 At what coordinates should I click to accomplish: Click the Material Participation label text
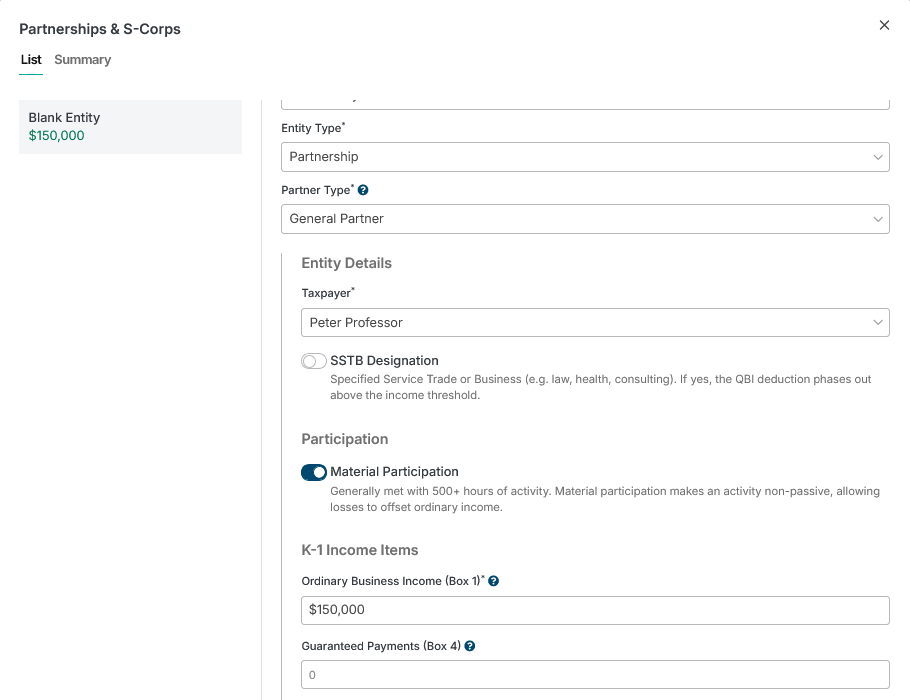(x=395, y=471)
